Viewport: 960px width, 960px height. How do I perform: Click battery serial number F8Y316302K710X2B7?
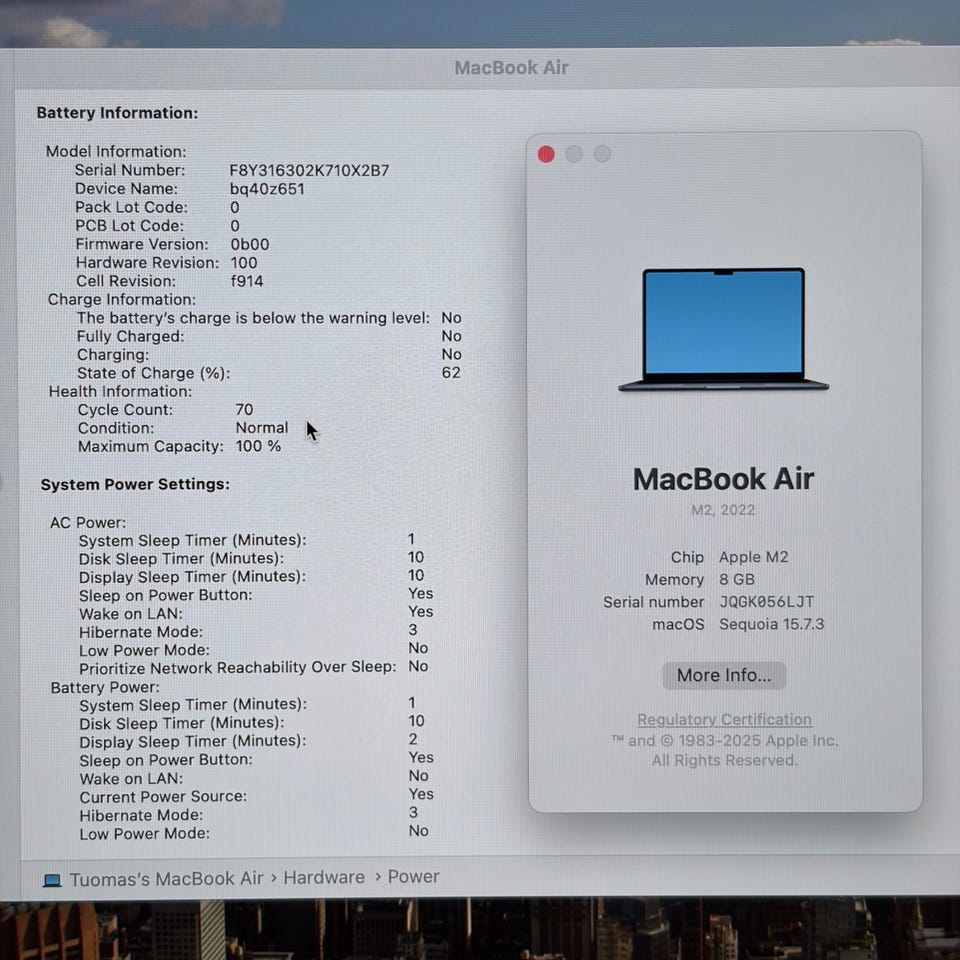[x=309, y=170]
